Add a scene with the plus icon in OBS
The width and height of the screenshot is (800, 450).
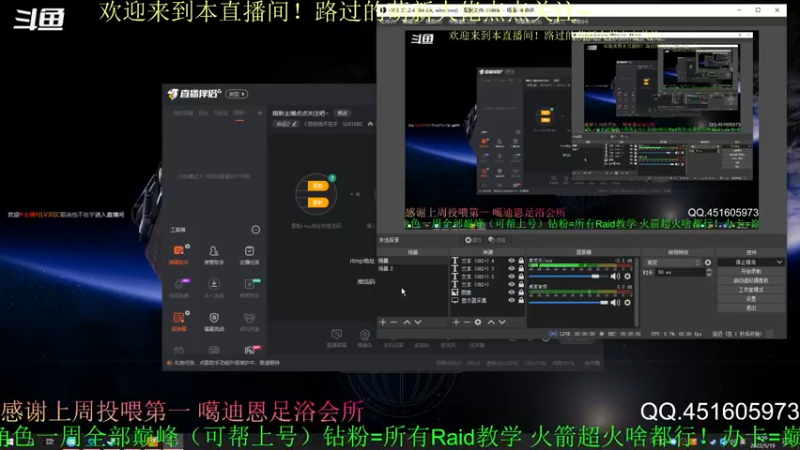click(383, 322)
